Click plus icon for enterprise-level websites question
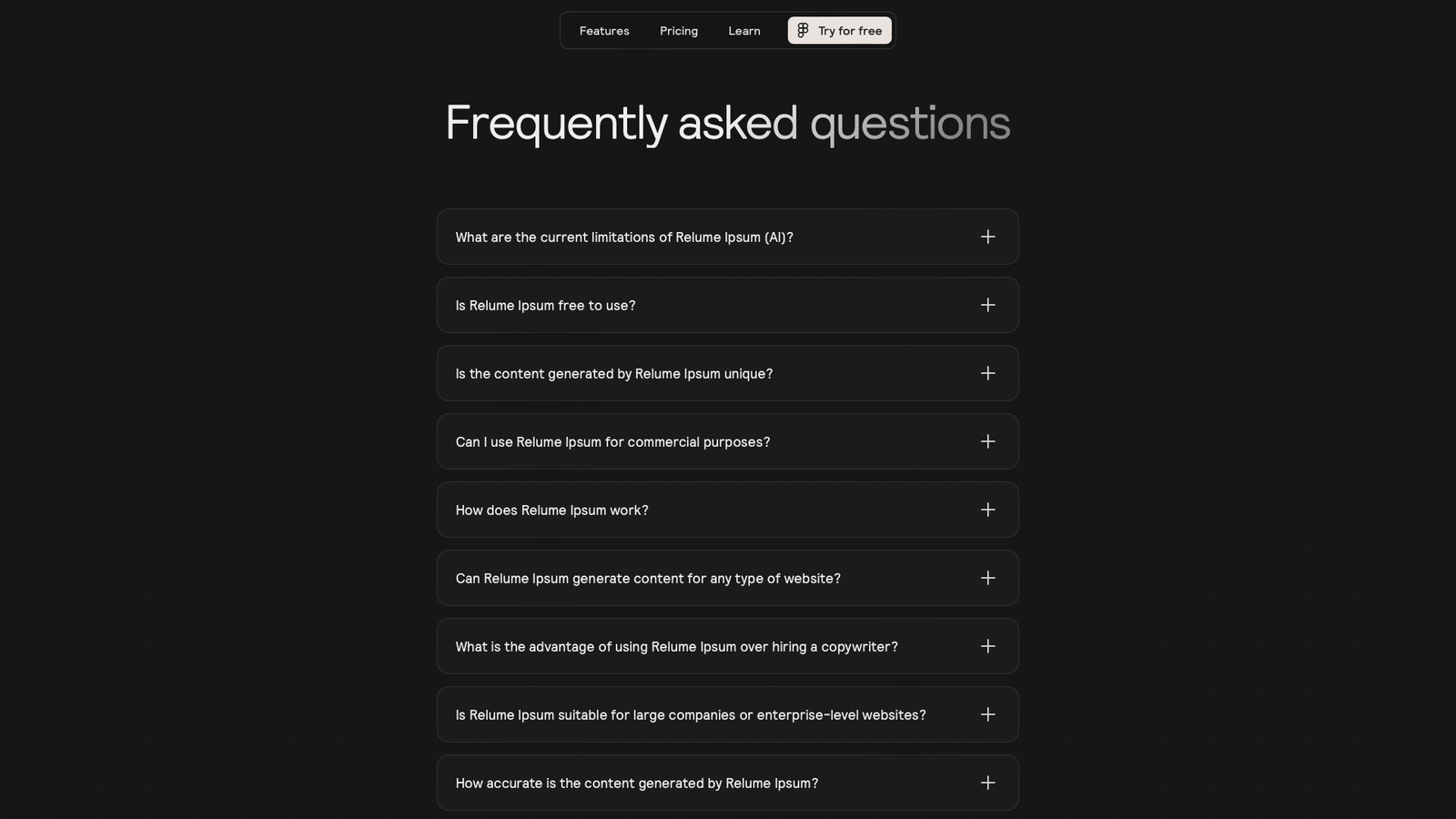The height and width of the screenshot is (819, 1456). tap(987, 714)
